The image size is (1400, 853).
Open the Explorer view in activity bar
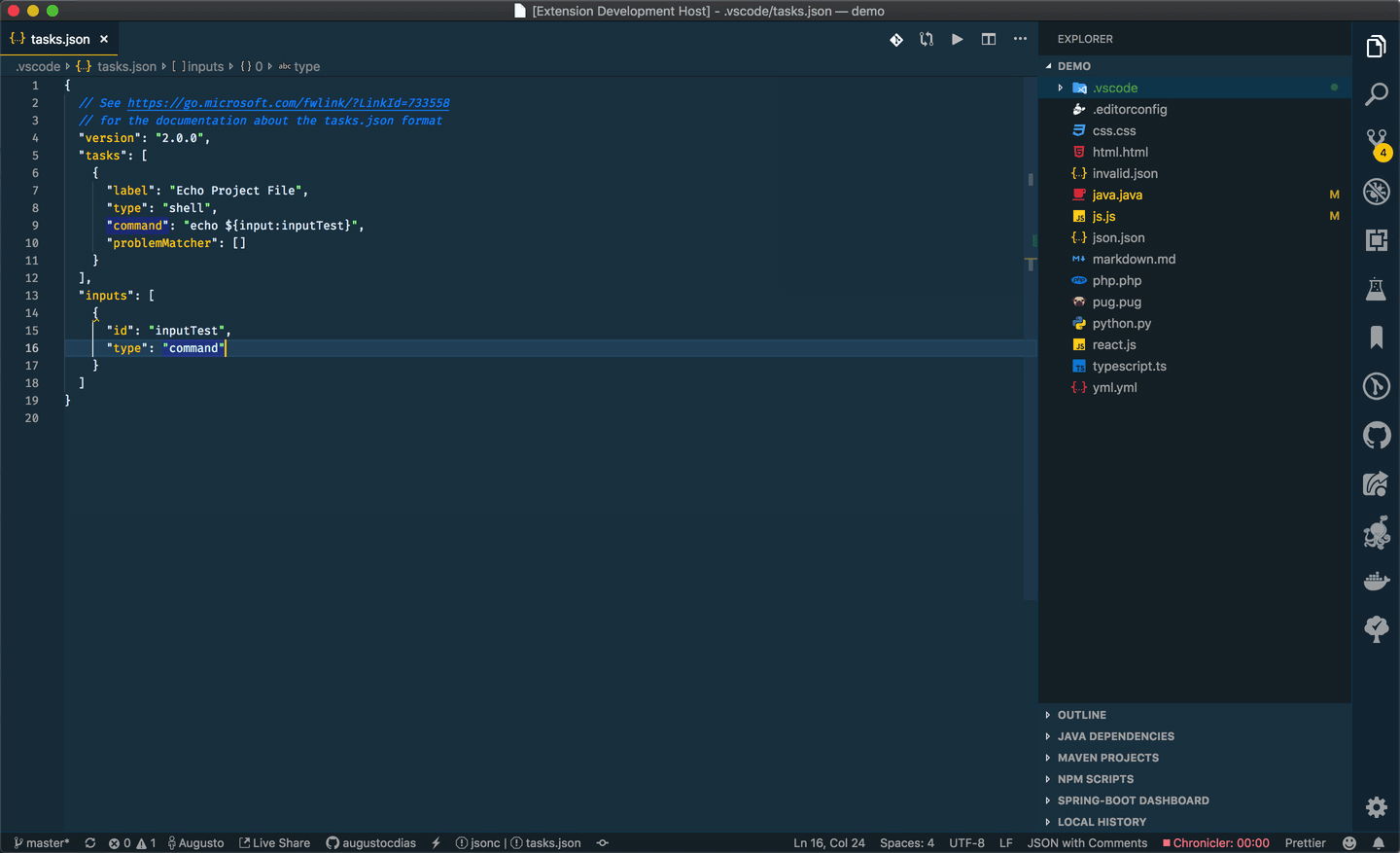[x=1376, y=47]
